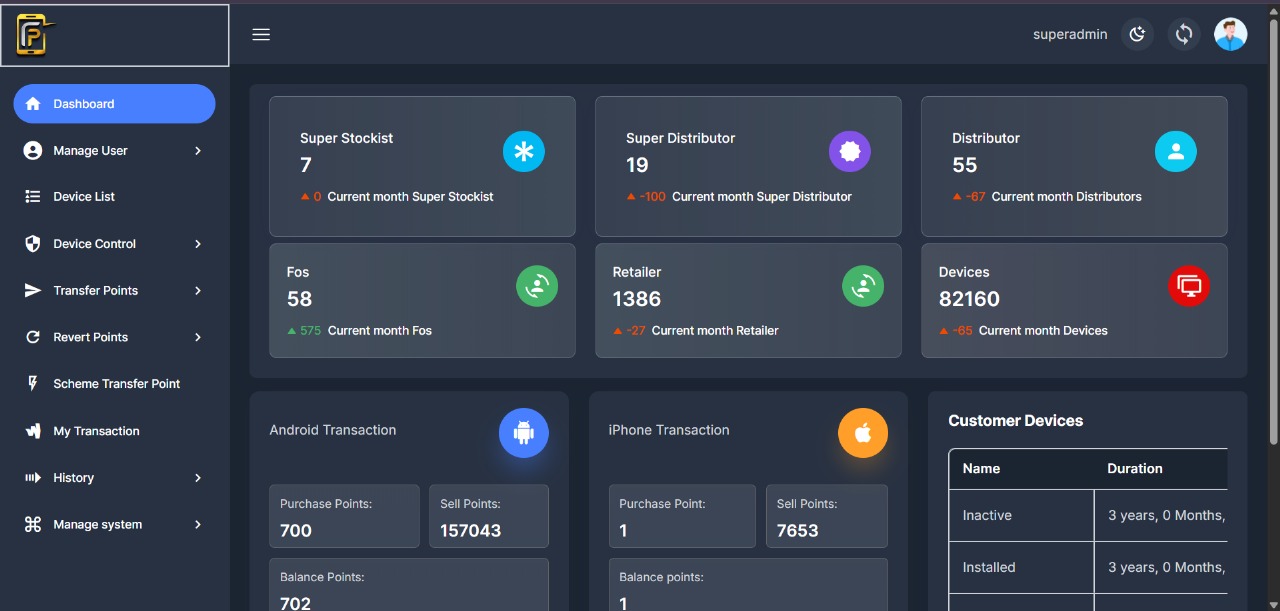Click the History icon in sidebar

33,478
